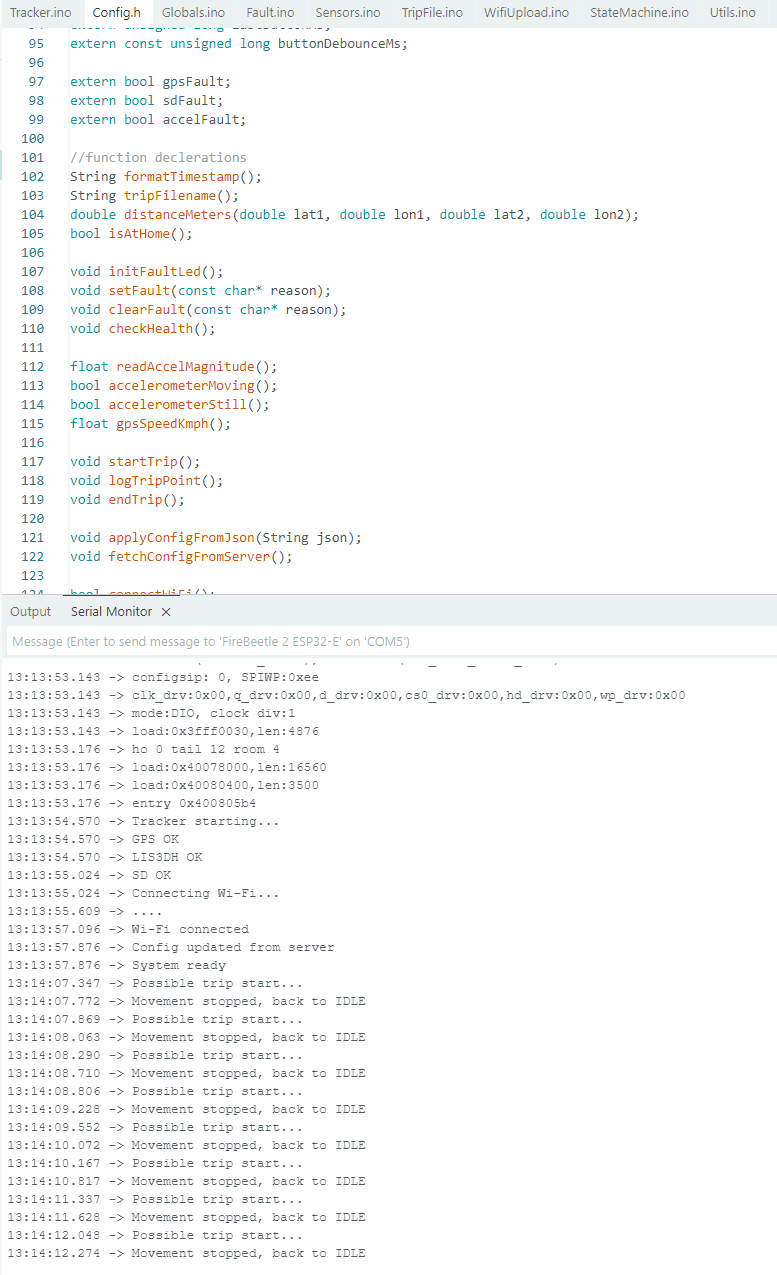Close the Serial Monitor tab

pos(166,611)
